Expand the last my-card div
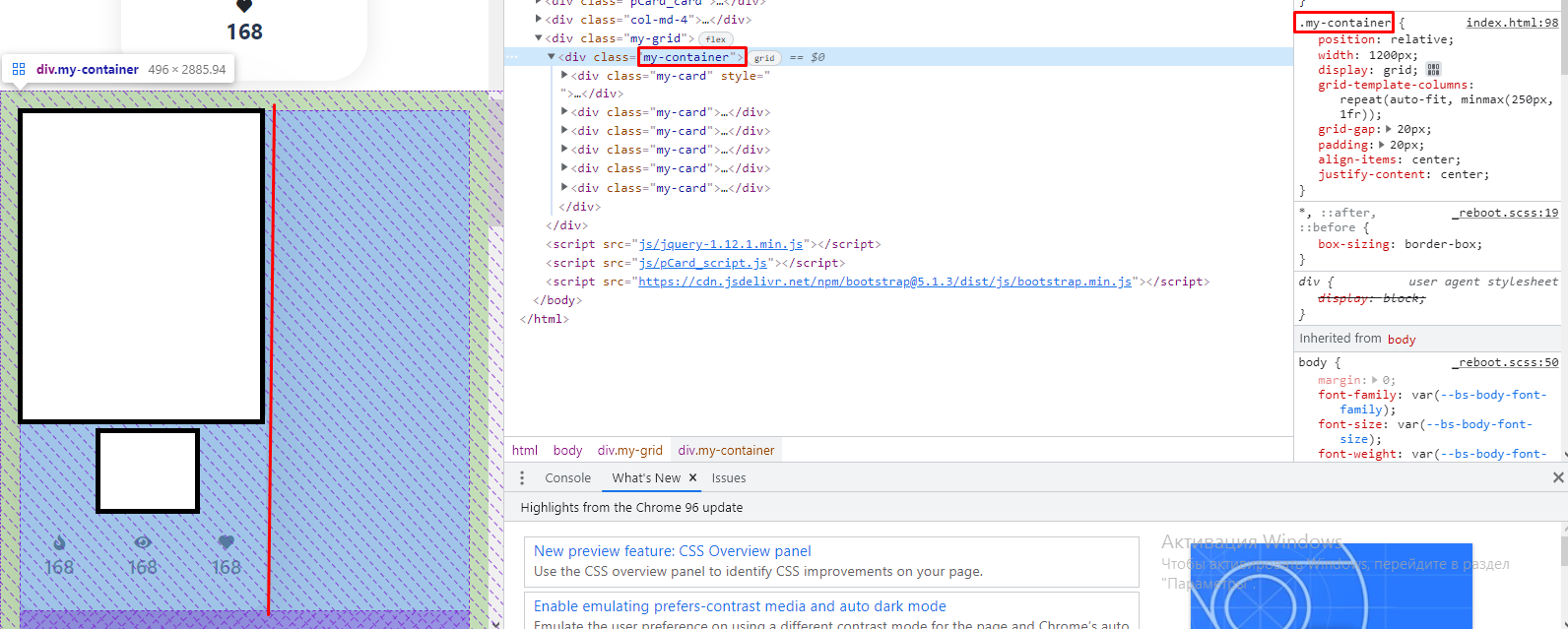Image resolution: width=1568 pixels, height=629 pixels. pos(564,187)
